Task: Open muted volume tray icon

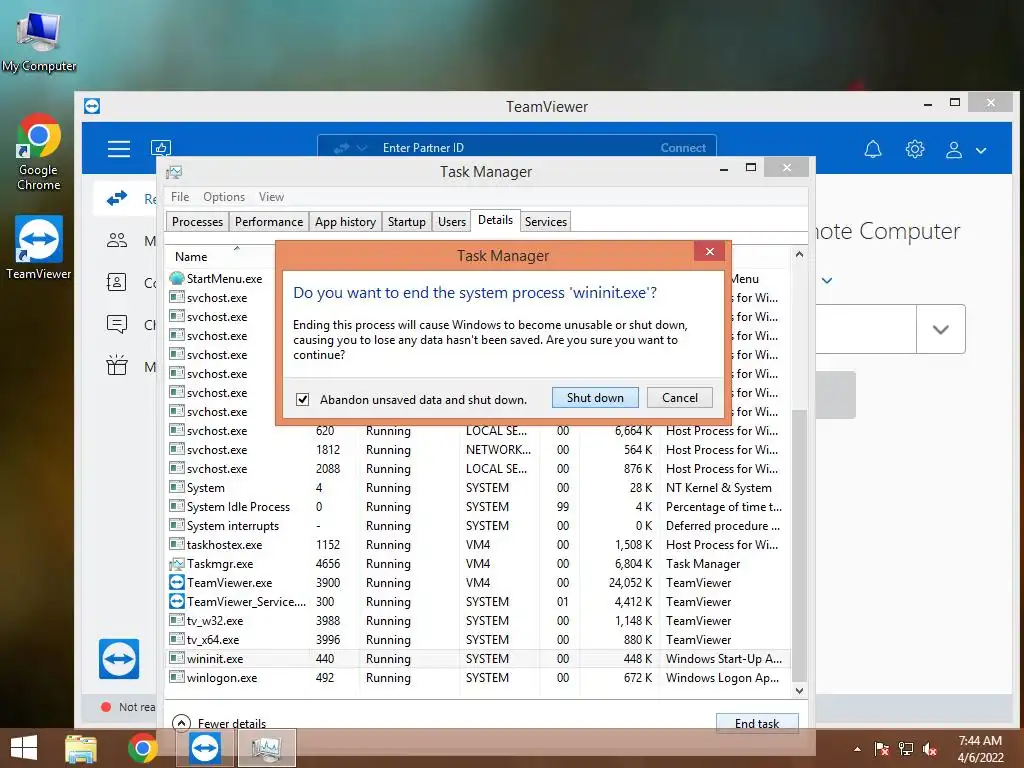Action: pos(930,749)
